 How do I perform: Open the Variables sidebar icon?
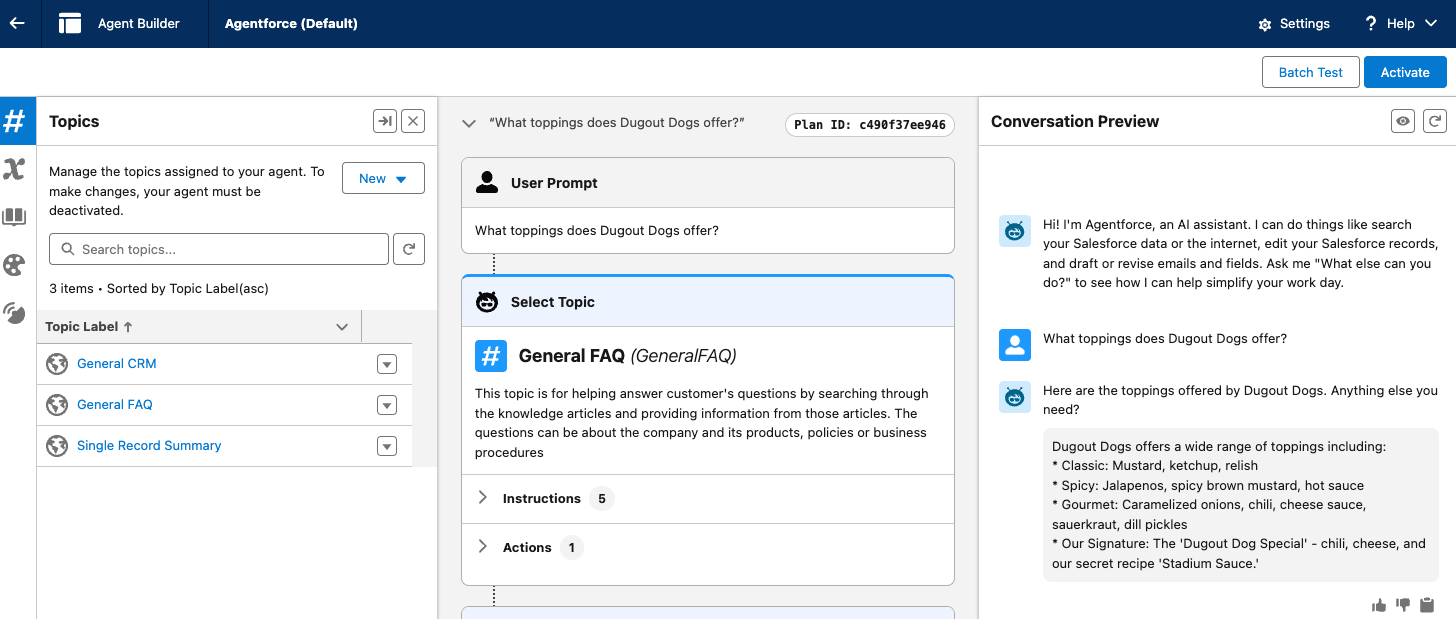coord(15,169)
